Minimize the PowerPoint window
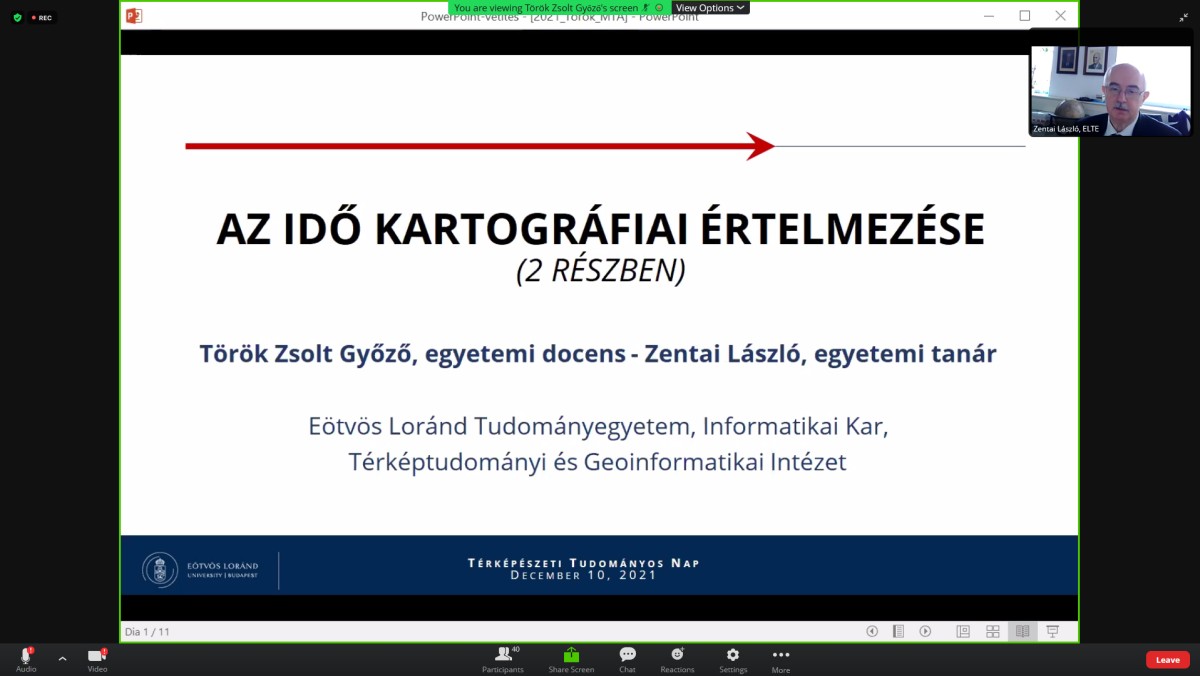The height and width of the screenshot is (676, 1200). 989,16
